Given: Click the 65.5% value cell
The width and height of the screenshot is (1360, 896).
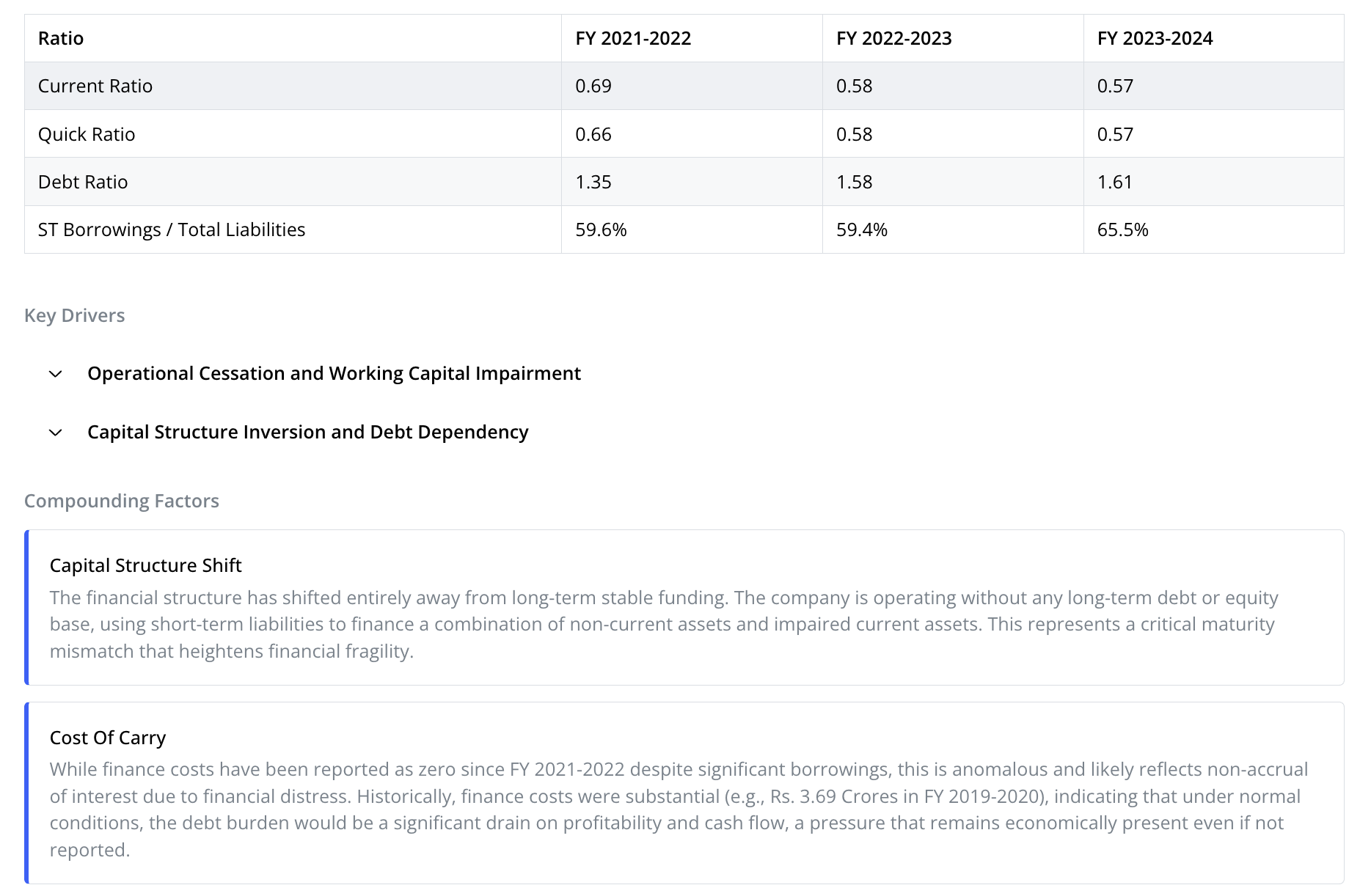Looking at the screenshot, I should [1213, 229].
